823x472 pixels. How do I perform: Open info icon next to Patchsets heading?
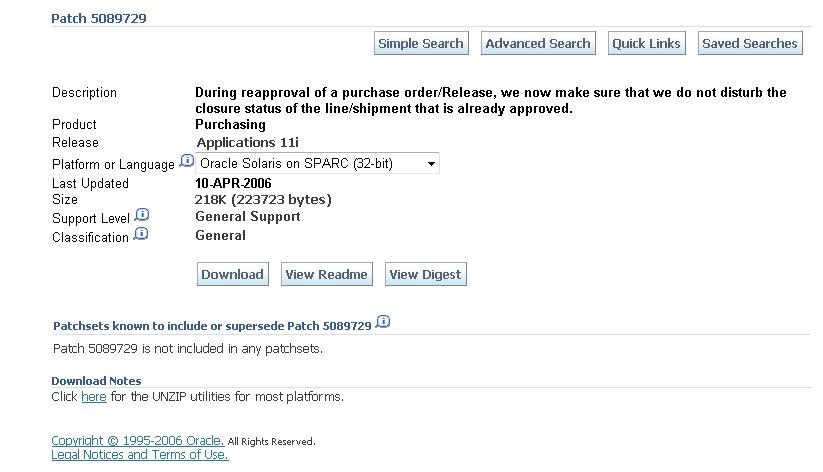(383, 321)
